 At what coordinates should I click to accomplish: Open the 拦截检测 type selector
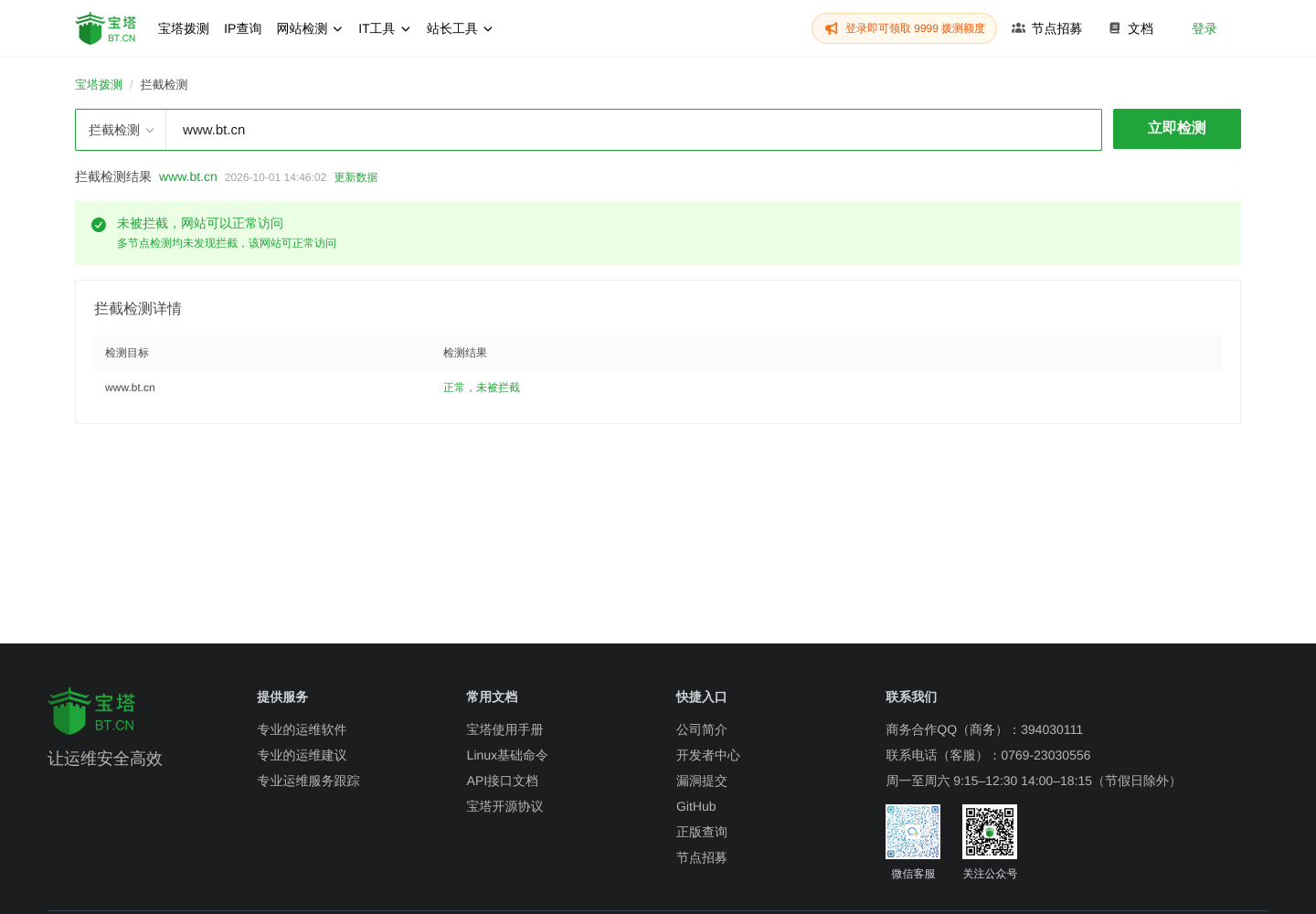(121, 130)
